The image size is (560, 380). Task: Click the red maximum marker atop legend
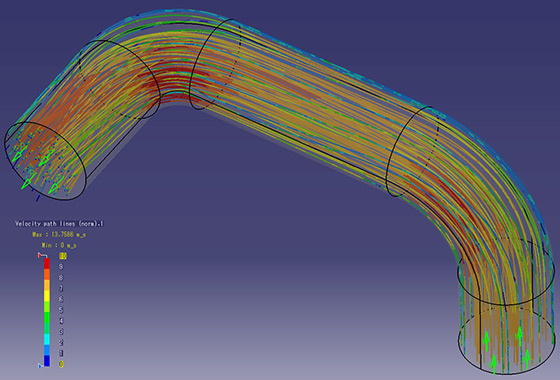[x=42, y=255]
